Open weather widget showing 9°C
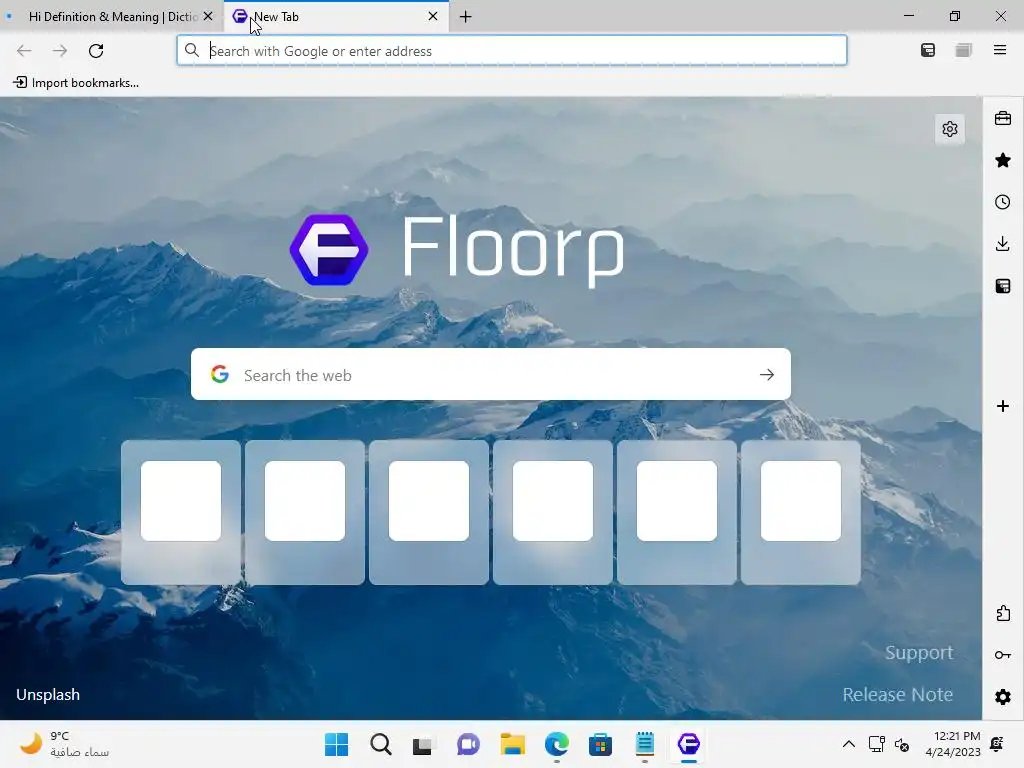Screen dimensions: 1024x768 click(64, 744)
